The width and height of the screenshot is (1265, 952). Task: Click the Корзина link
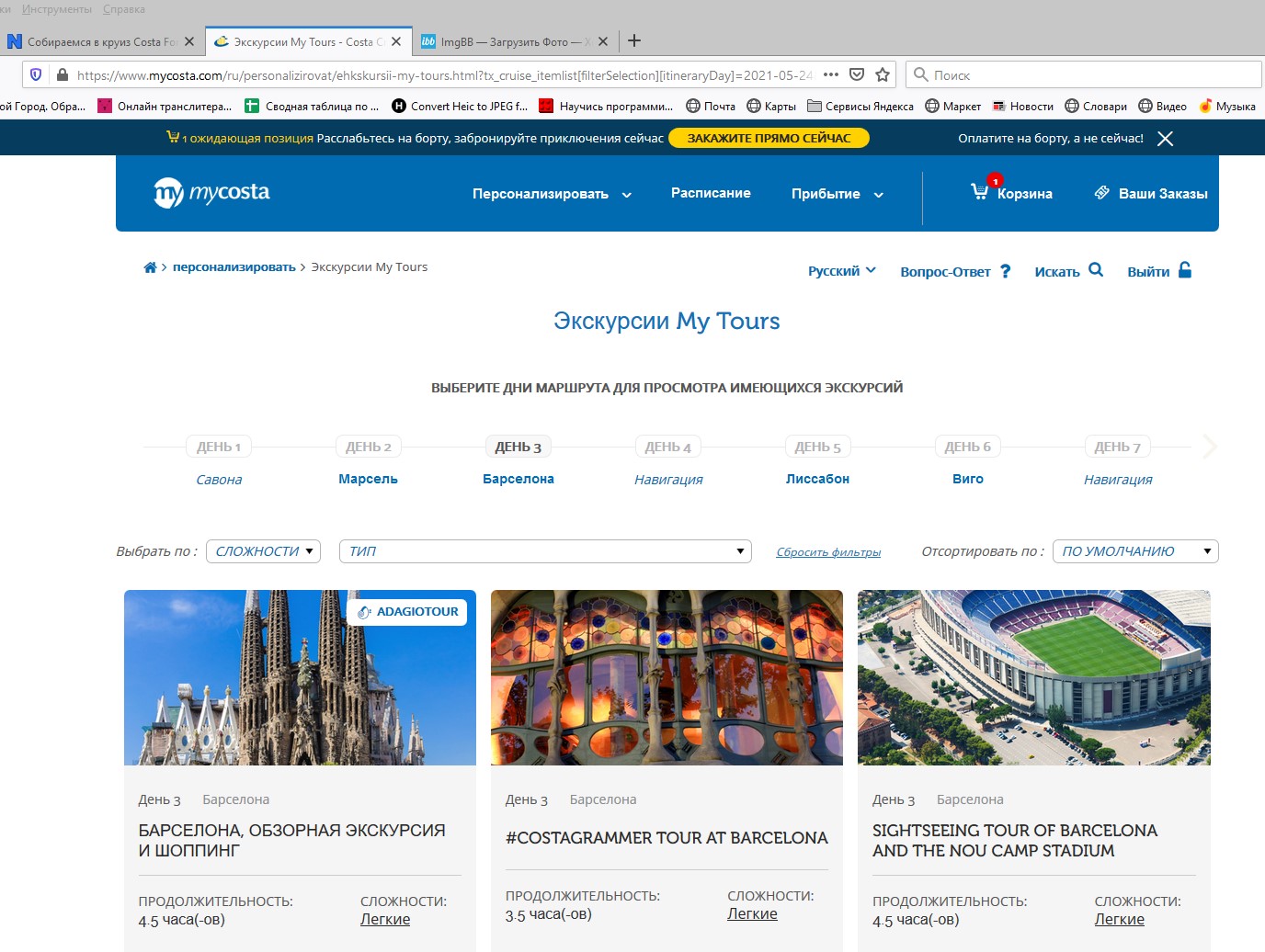[x=1025, y=194]
